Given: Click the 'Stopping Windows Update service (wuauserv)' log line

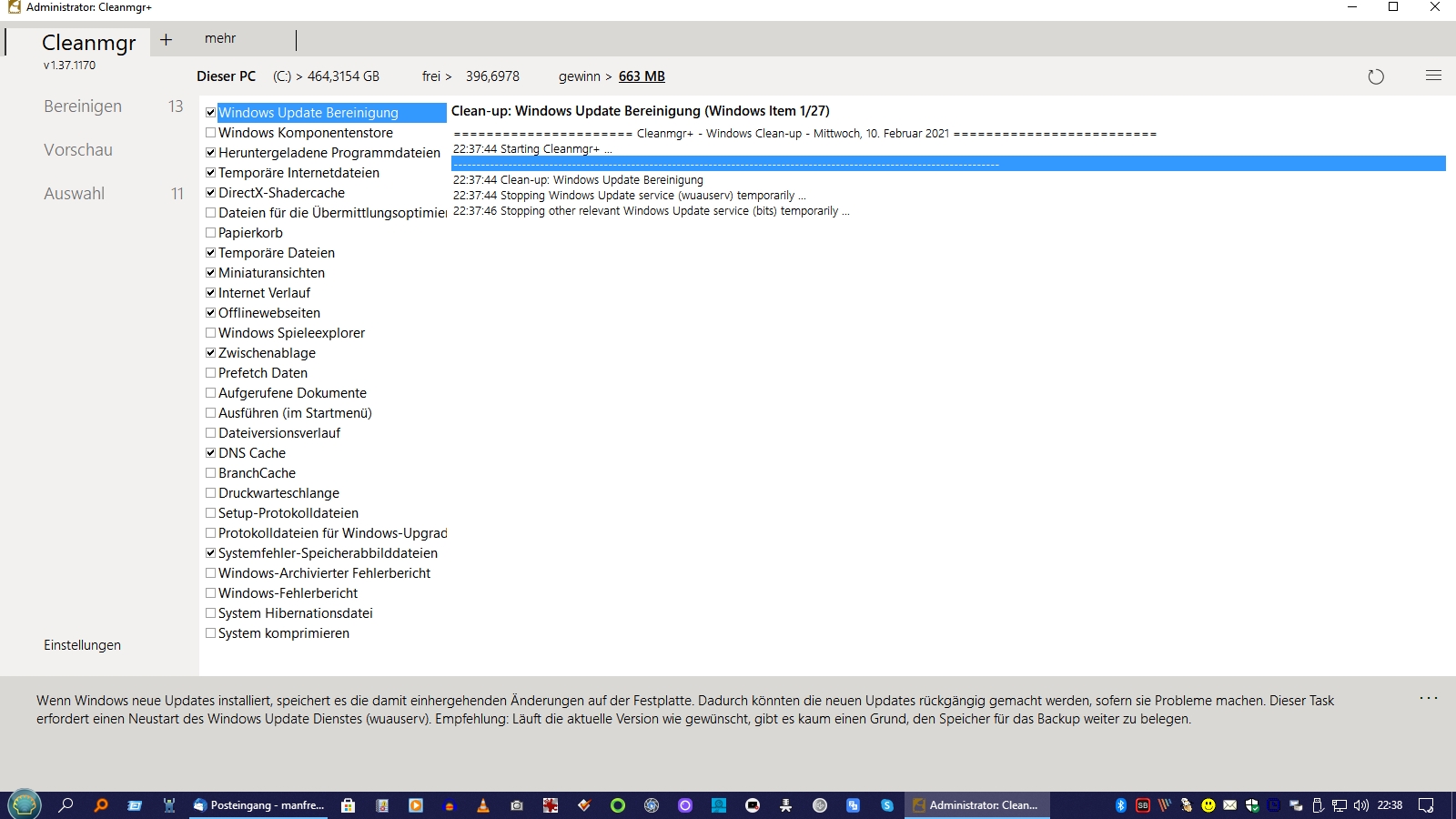Looking at the screenshot, I should 630,196.
